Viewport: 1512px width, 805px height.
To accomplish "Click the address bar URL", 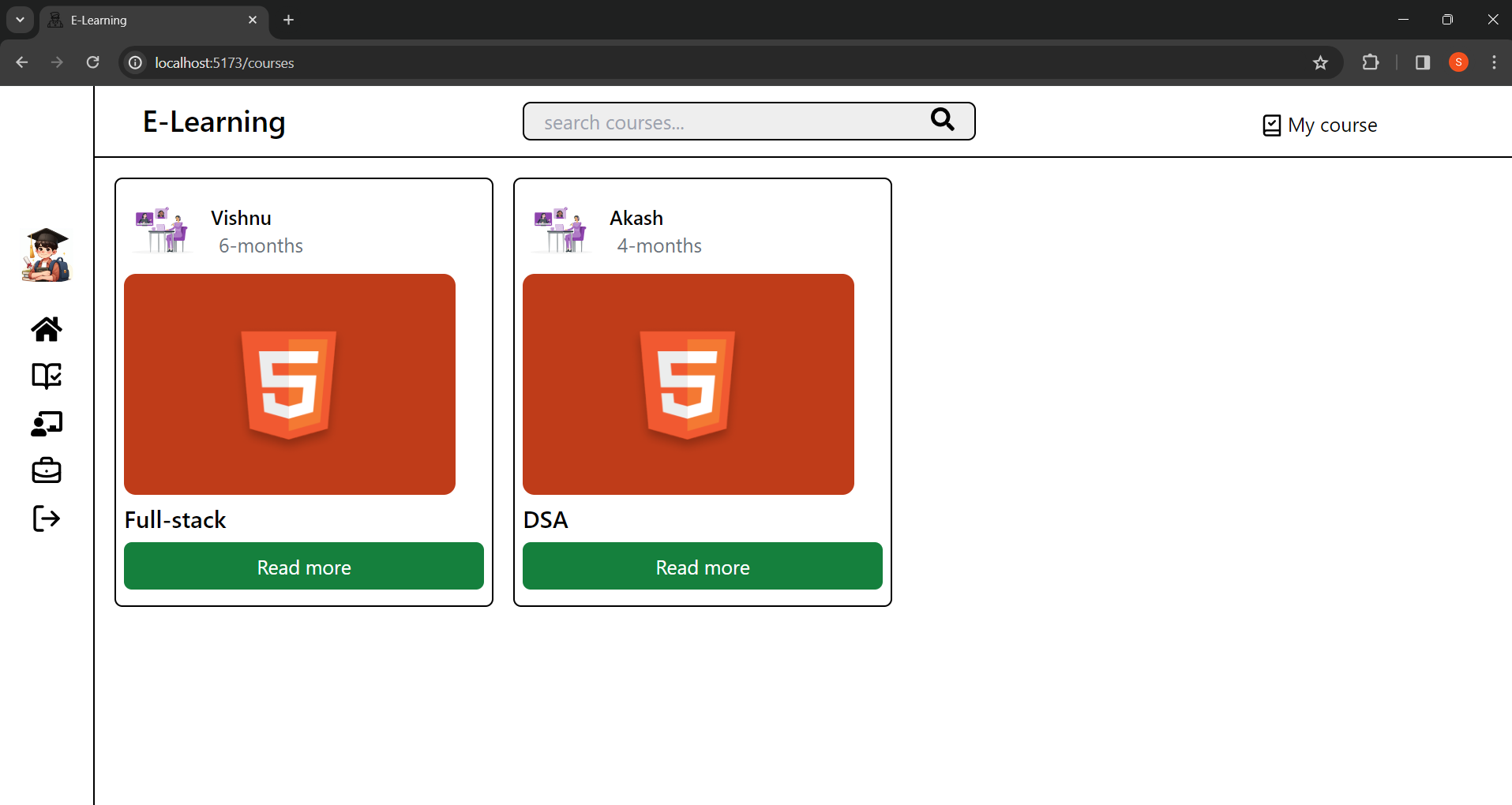I will click(224, 62).
